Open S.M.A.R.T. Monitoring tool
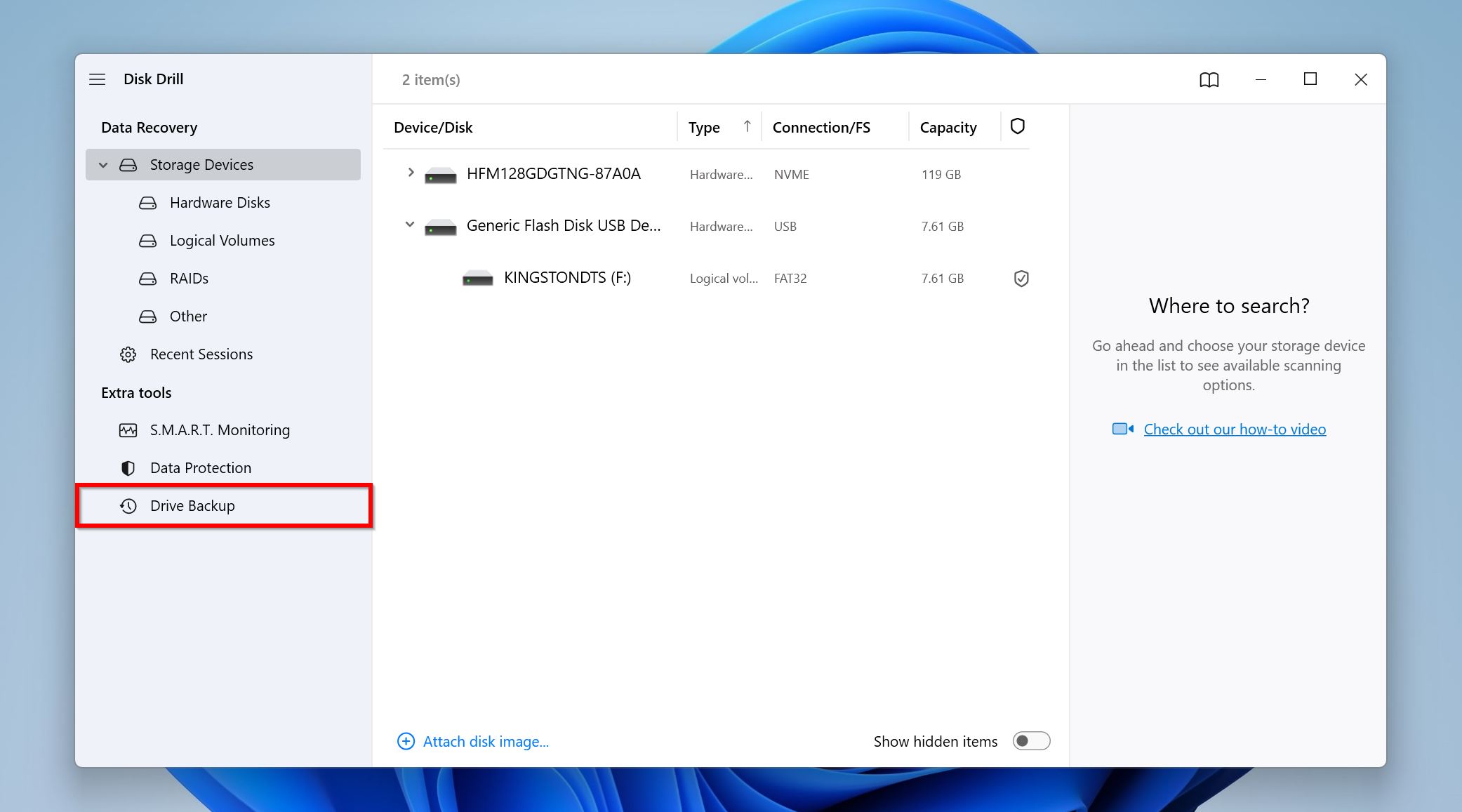Image resolution: width=1462 pixels, height=812 pixels. (220, 430)
